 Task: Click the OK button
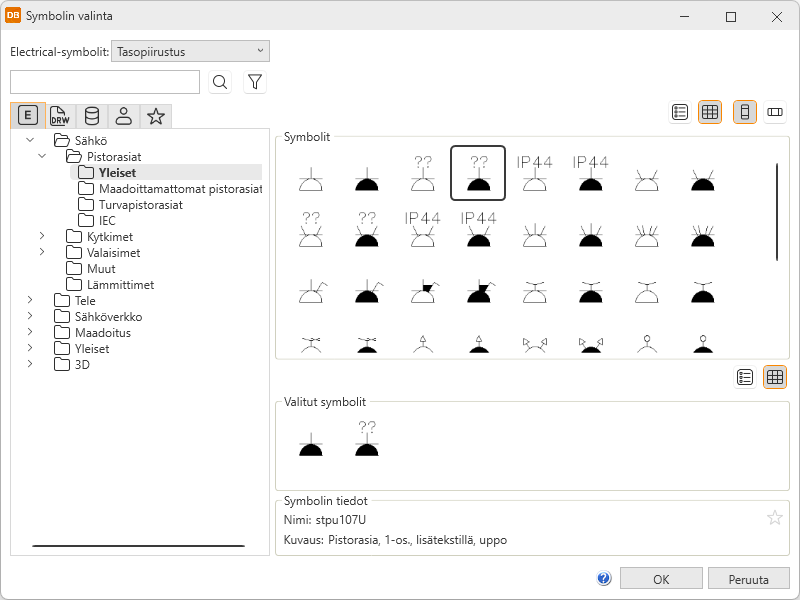[x=661, y=579]
